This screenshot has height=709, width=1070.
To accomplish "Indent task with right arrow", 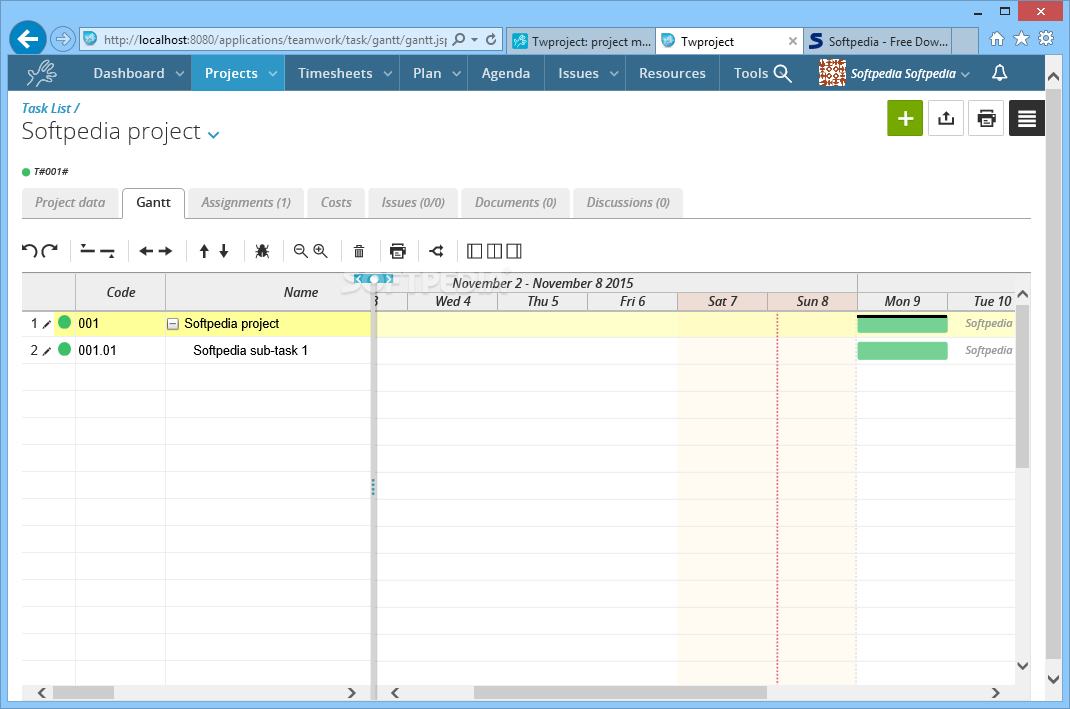I will pos(165,251).
